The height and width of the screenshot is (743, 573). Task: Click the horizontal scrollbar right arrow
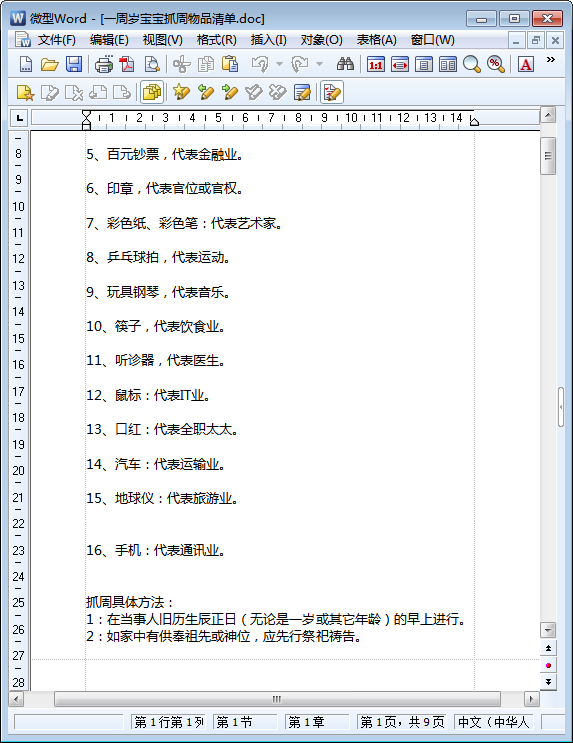click(531, 699)
